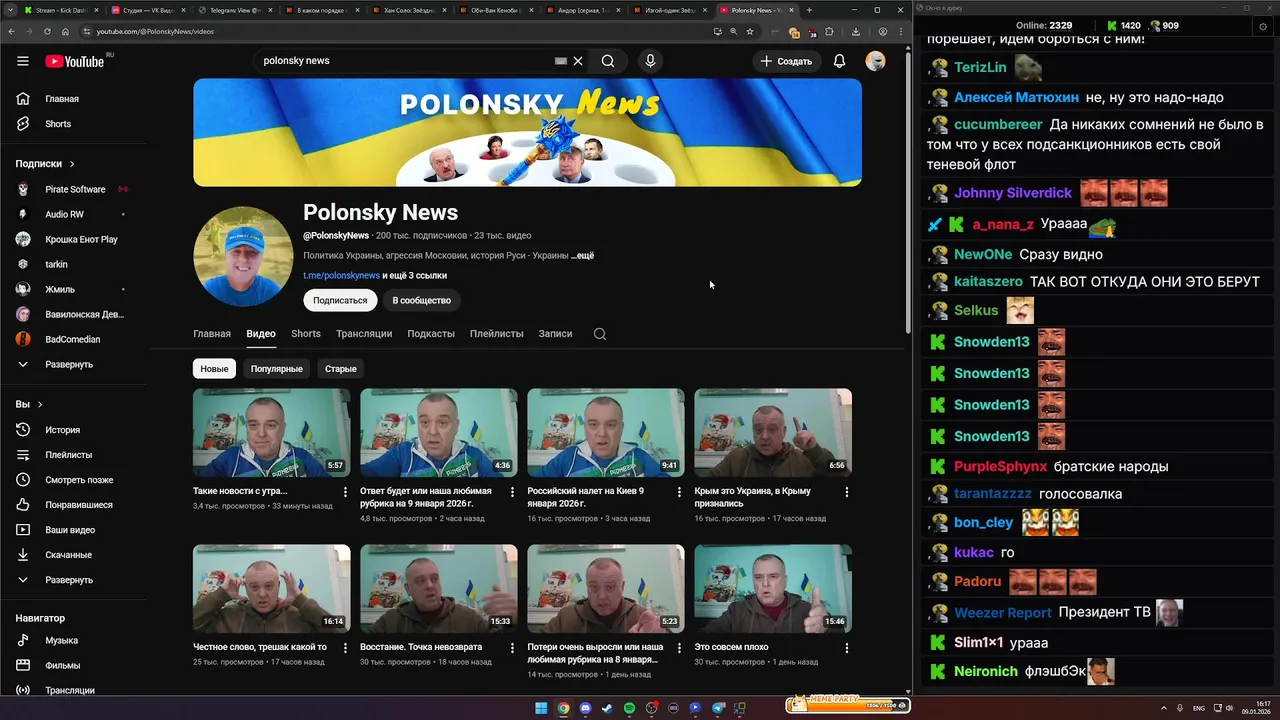Open the YouTube hamburger guide menu
Screen dimensions: 1280x720
tap(23, 61)
